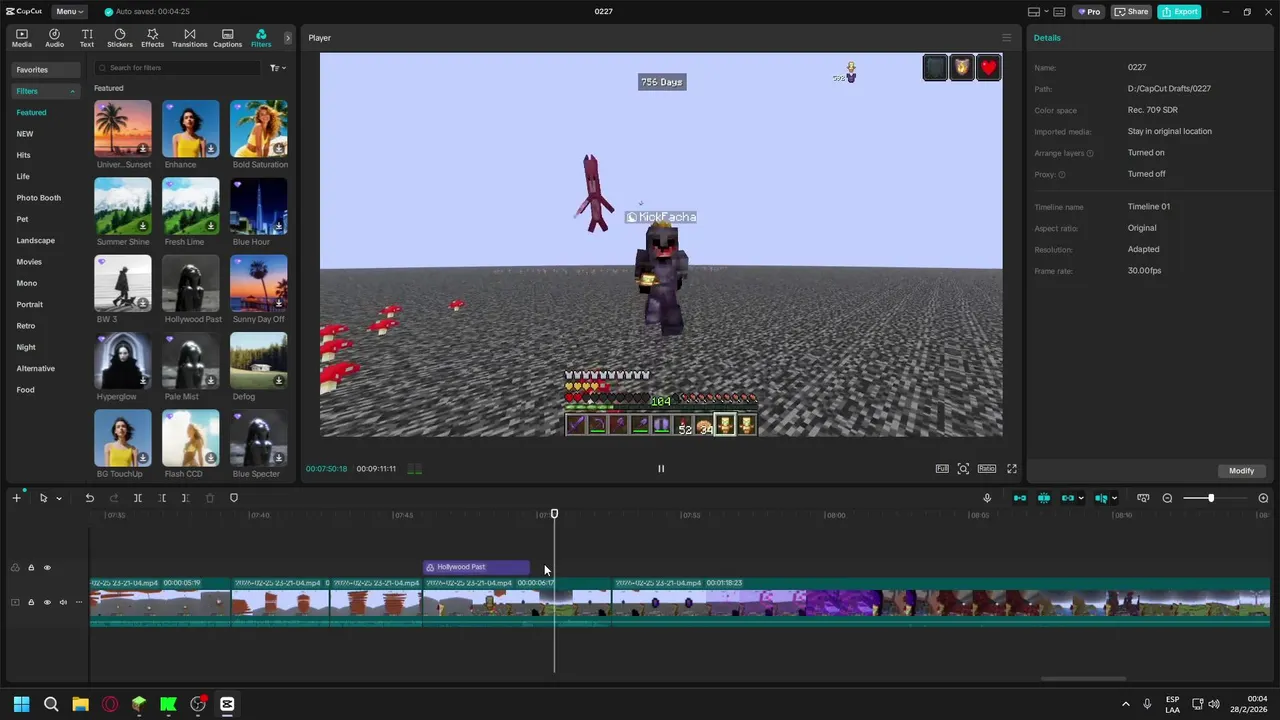Toggle clip linkage
The height and width of the screenshot is (720, 1280).
[1068, 498]
